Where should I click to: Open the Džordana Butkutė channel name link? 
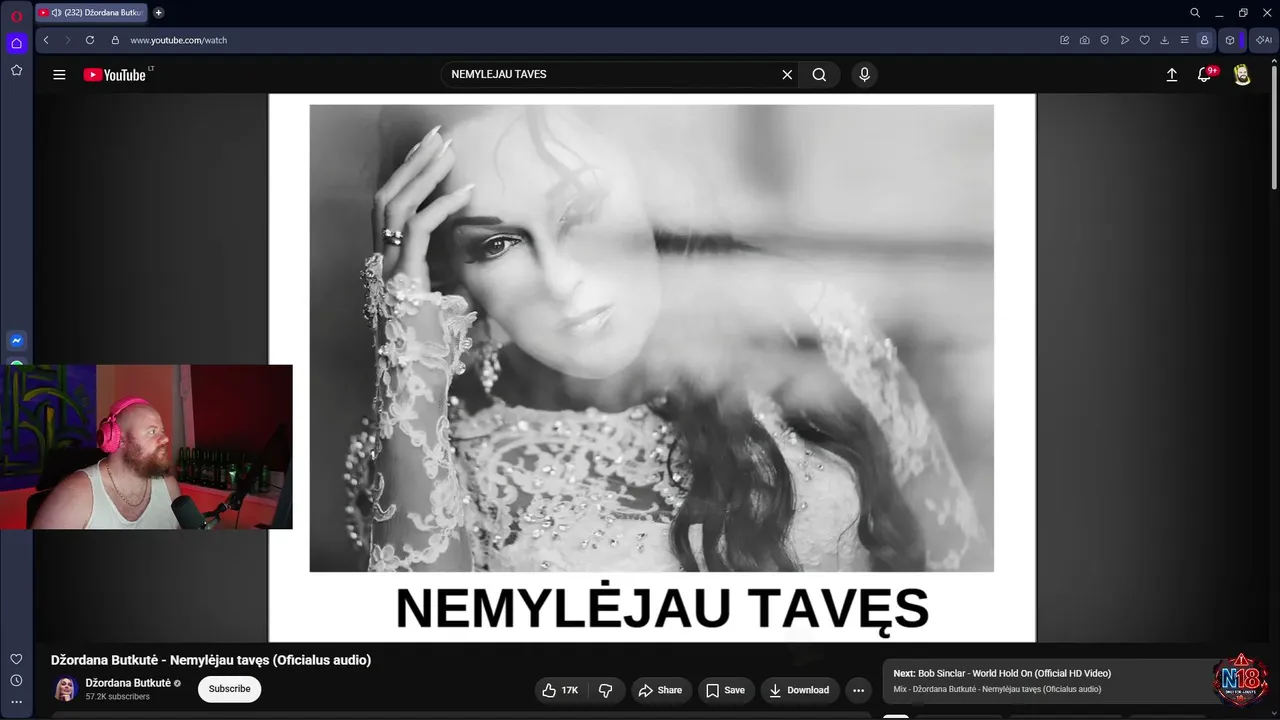click(x=128, y=683)
